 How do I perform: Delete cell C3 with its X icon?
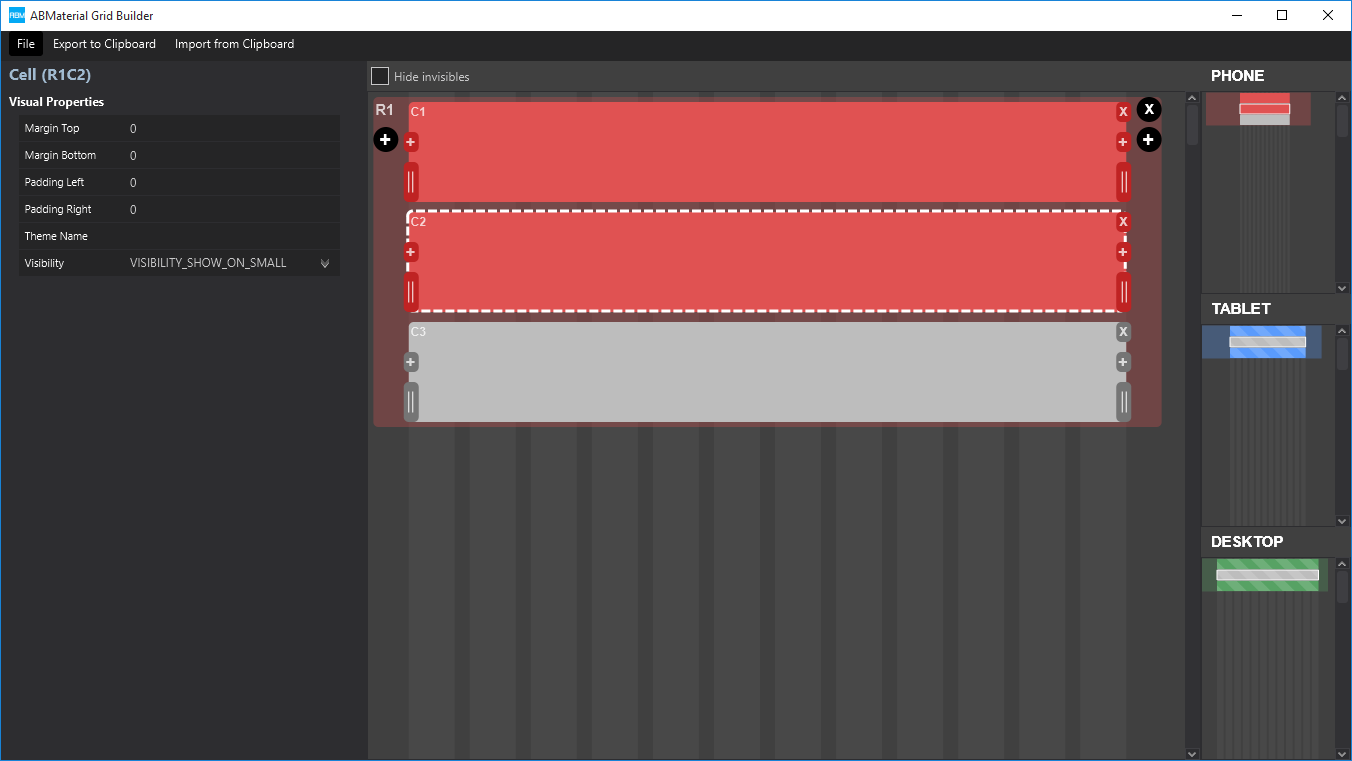pyautogui.click(x=1123, y=332)
